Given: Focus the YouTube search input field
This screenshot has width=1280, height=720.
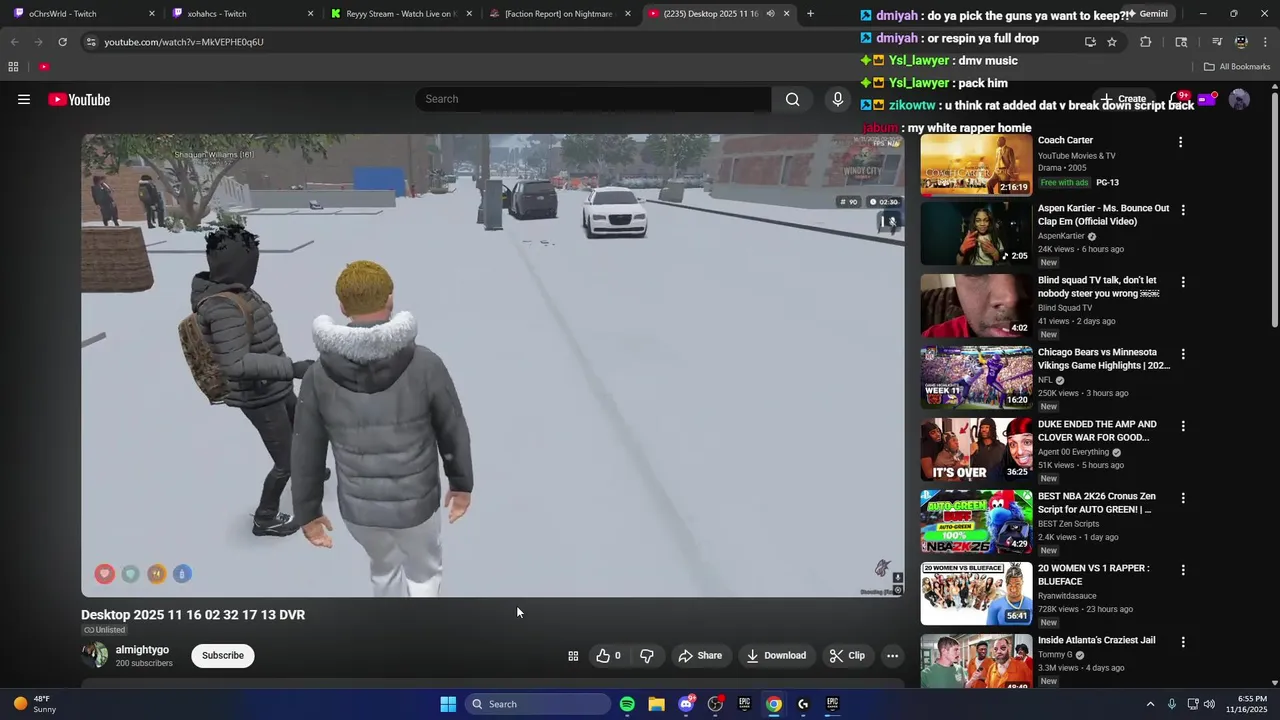Looking at the screenshot, I should coord(593,99).
